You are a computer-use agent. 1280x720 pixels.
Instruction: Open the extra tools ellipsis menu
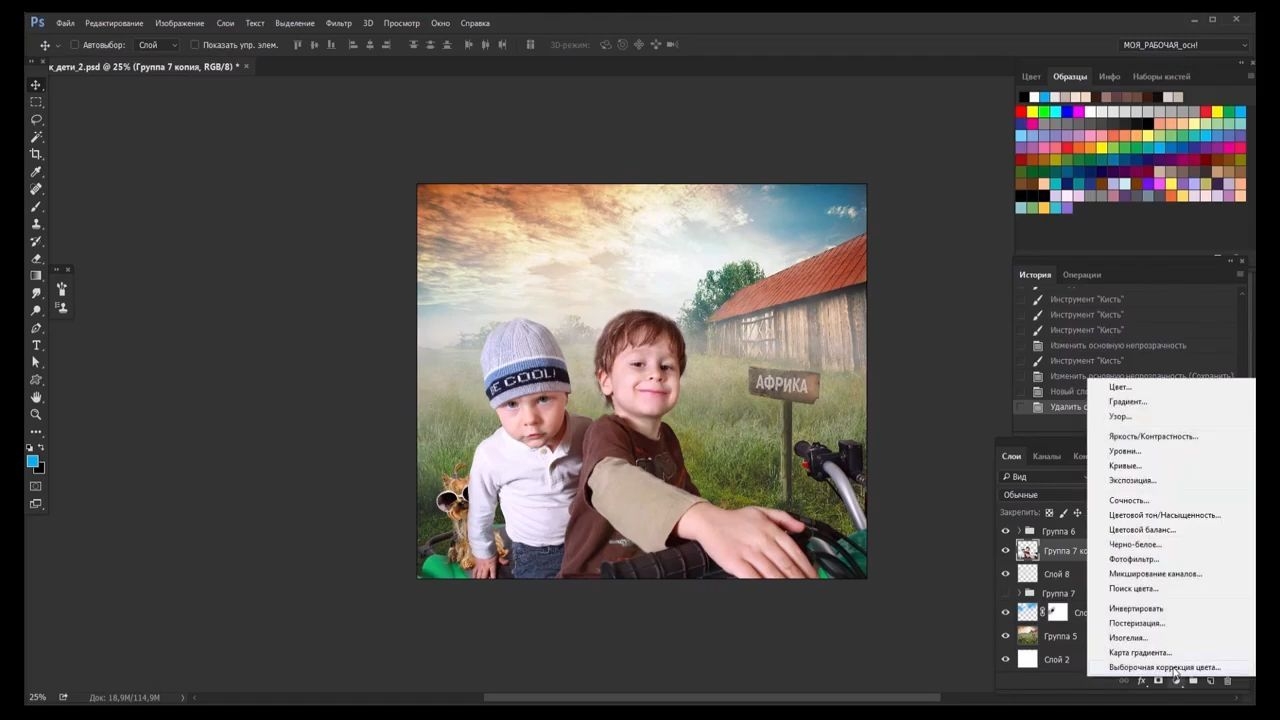[x=36, y=432]
